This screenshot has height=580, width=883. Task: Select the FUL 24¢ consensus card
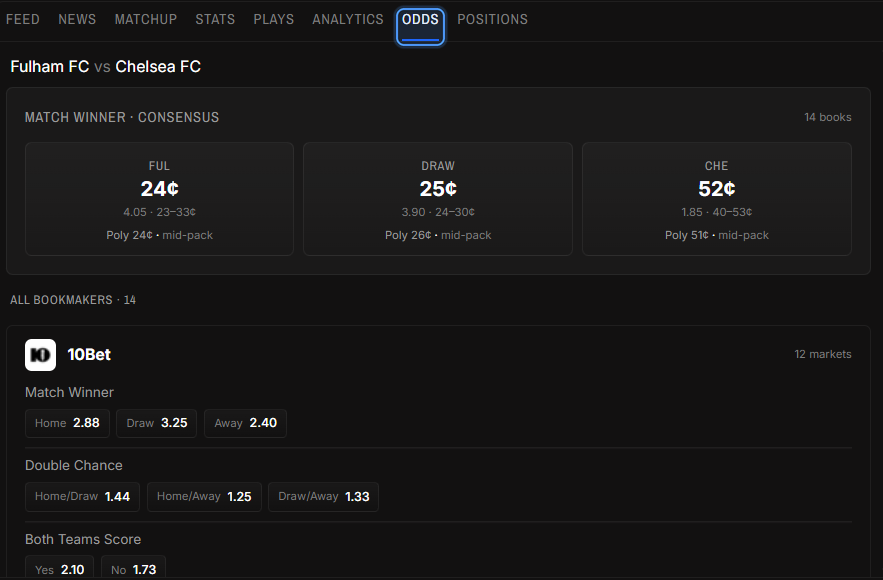[x=159, y=199]
